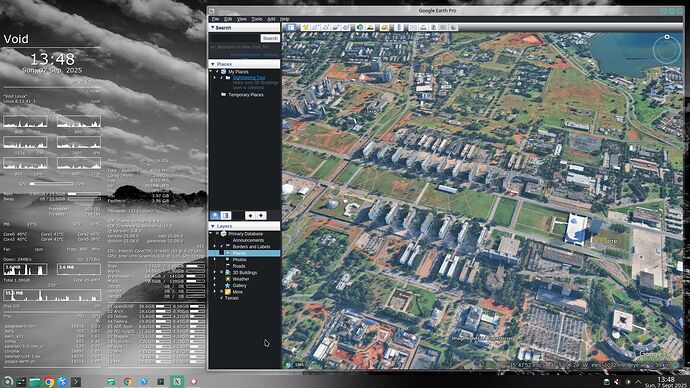Expand the Sightseeing Tour folder

point(215,77)
